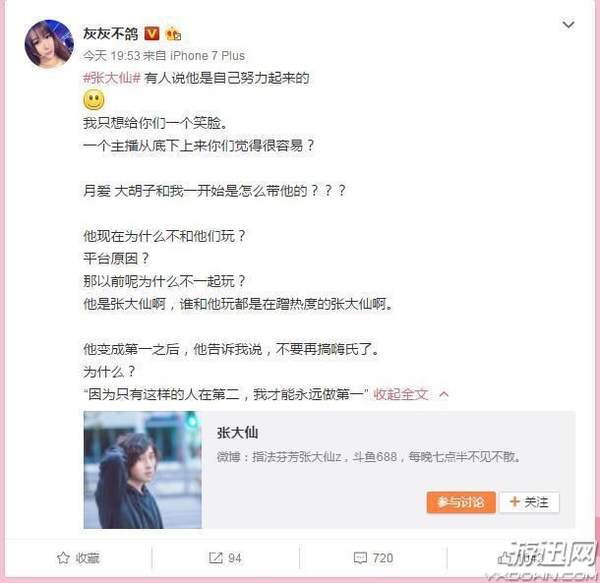Open the 94 reposts count
Image resolution: width=600 pixels, height=583 pixels.
[x=235, y=558]
